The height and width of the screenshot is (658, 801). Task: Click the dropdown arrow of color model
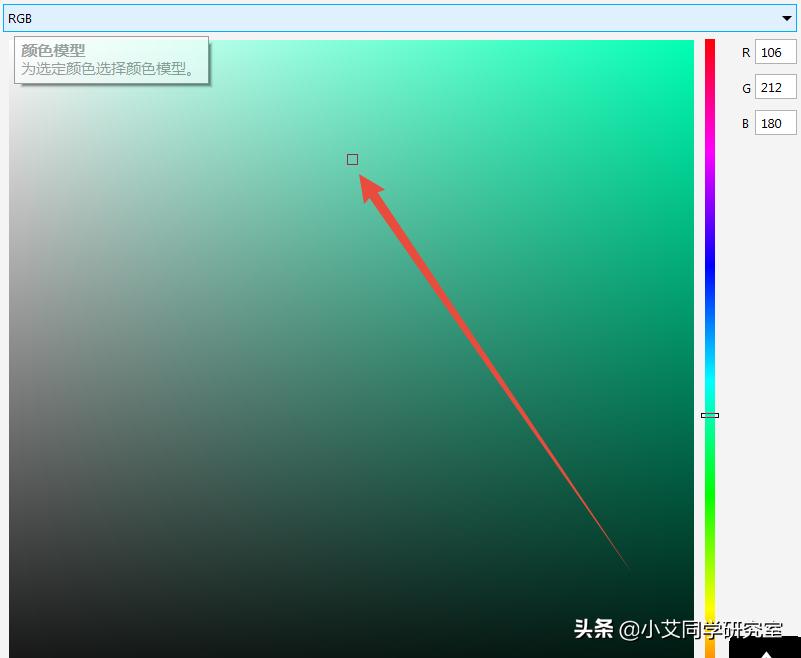pos(787,18)
